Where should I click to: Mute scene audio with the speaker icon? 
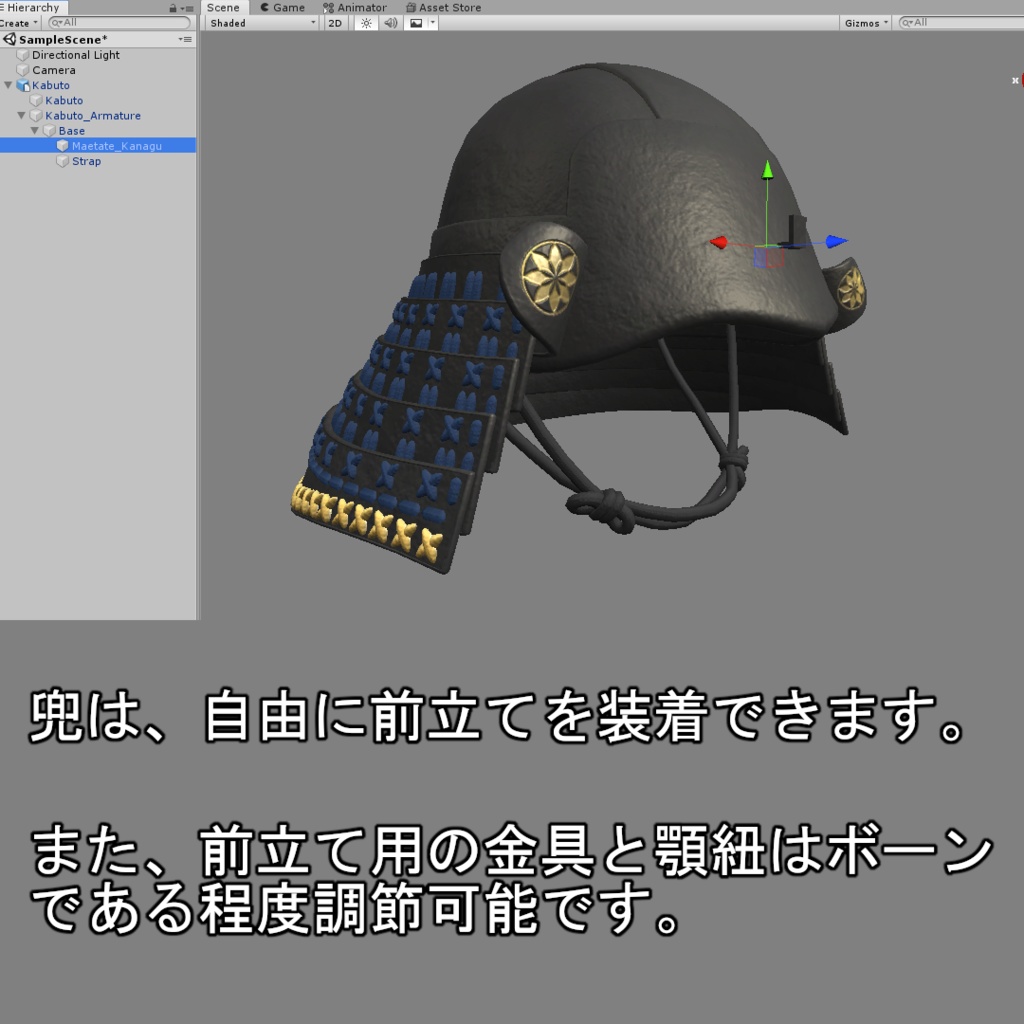[x=390, y=24]
